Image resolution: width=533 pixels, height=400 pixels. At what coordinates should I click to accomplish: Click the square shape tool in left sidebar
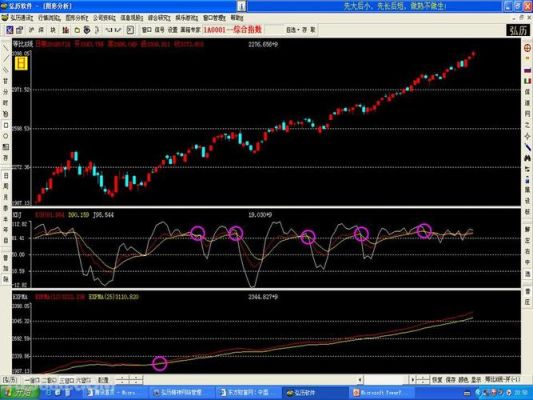(6, 125)
